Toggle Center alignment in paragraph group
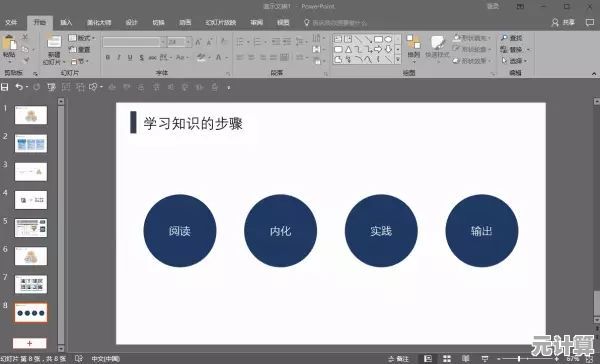Image resolution: width=600 pixels, height=364 pixels. click(251, 57)
